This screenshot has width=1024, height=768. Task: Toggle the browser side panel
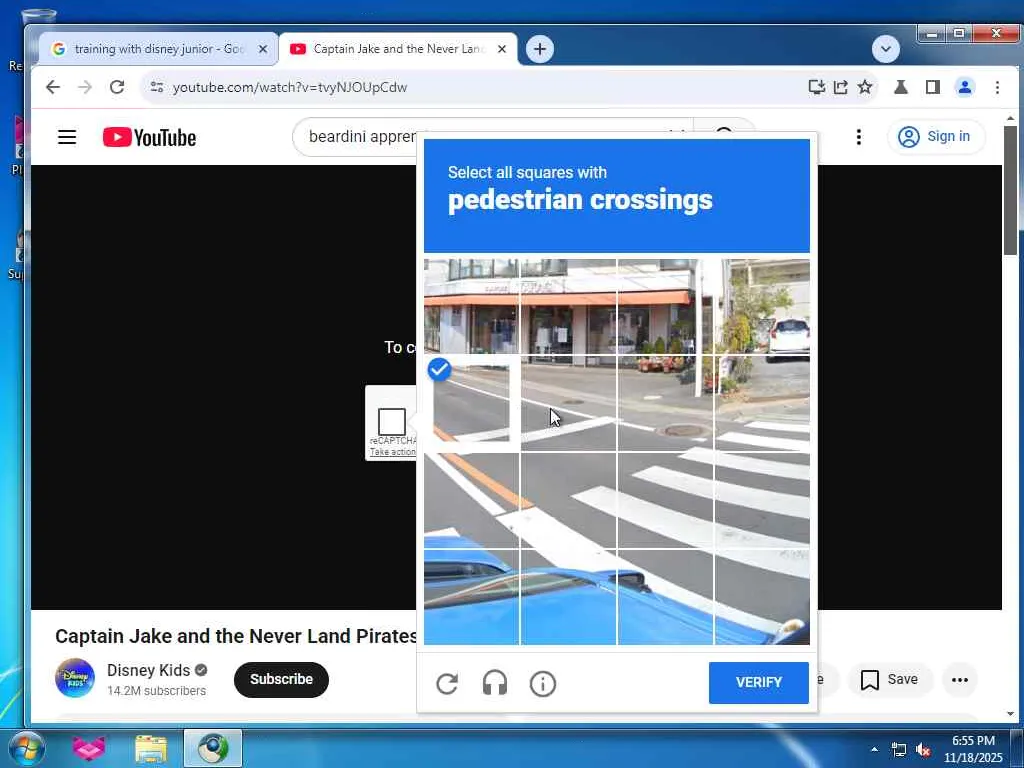[x=933, y=87]
